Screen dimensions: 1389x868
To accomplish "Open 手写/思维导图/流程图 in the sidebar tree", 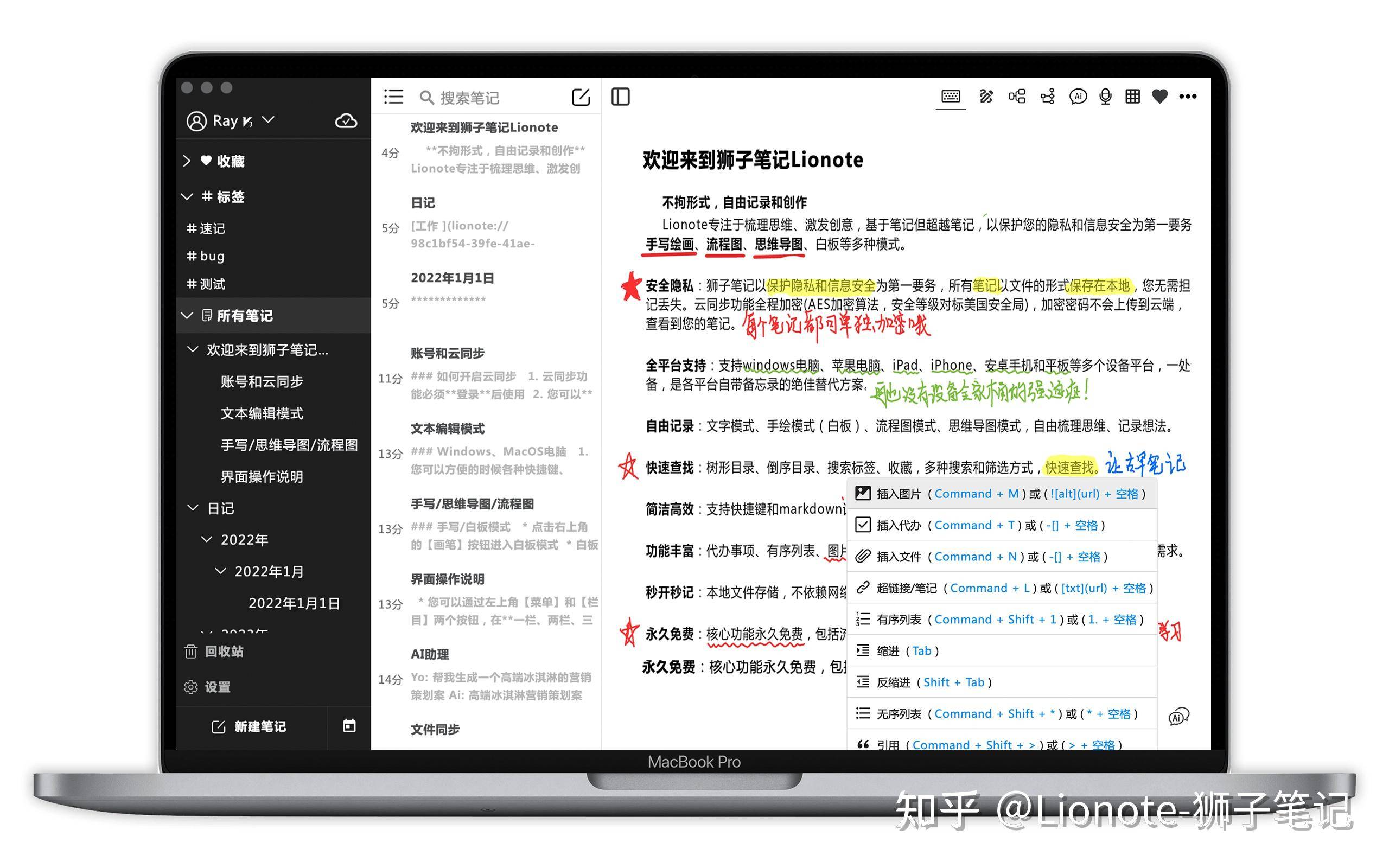I will click(x=289, y=445).
